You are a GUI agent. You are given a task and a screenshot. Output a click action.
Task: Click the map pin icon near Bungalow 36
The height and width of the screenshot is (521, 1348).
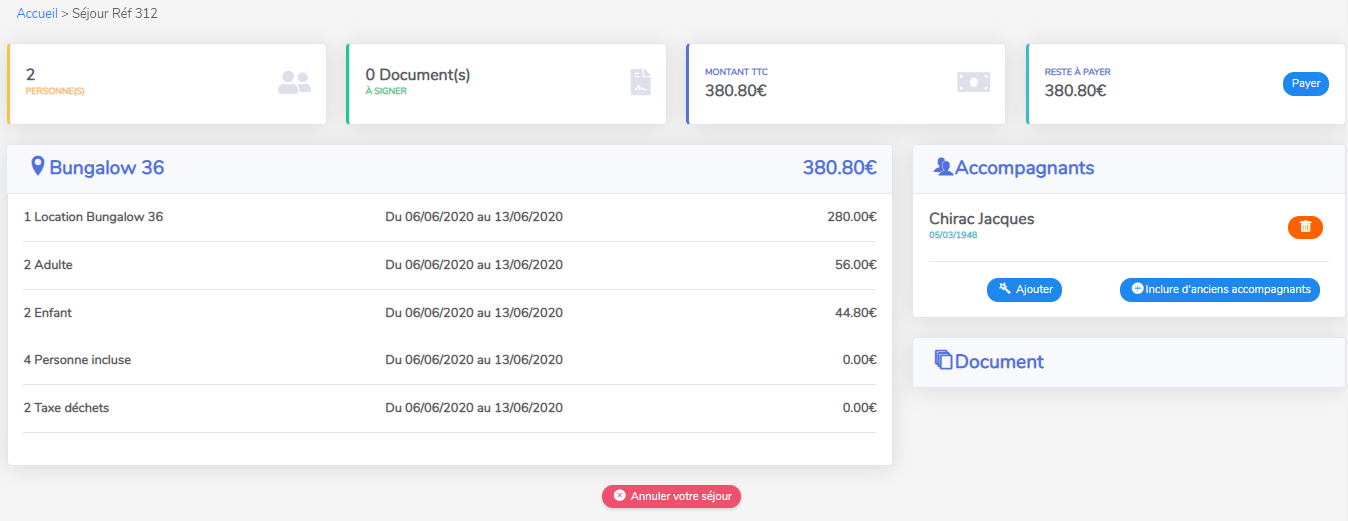(38, 167)
